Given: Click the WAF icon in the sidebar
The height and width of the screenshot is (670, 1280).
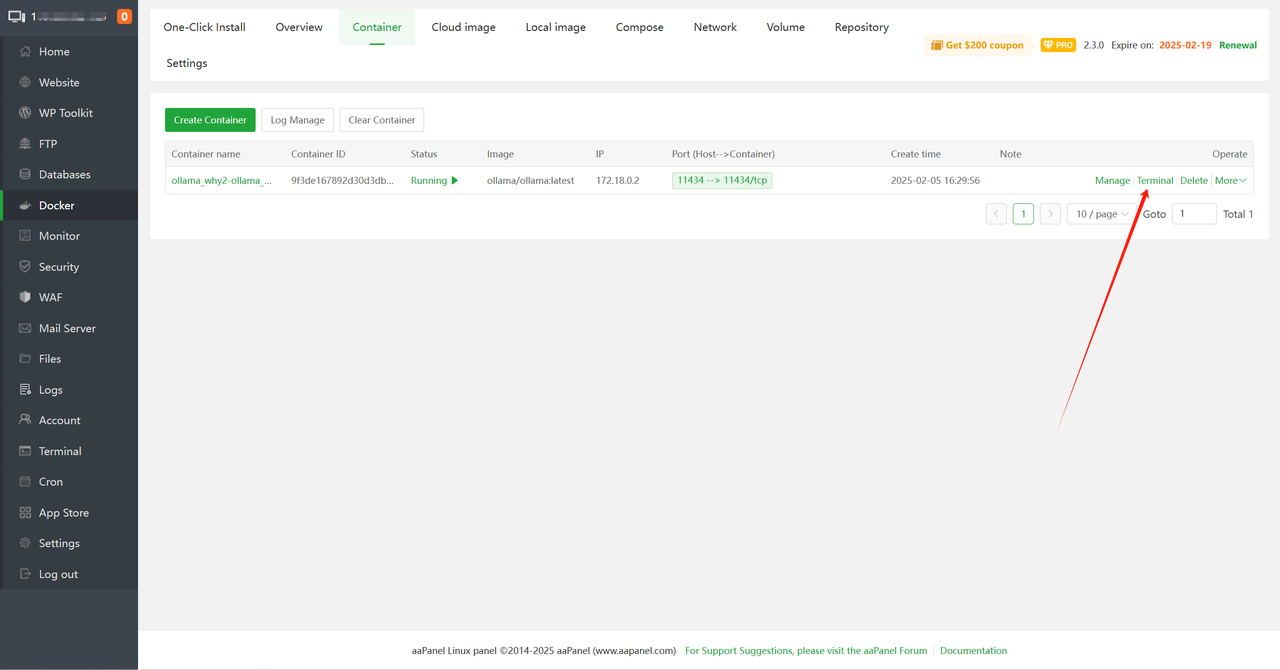Looking at the screenshot, I should click(x=25, y=297).
